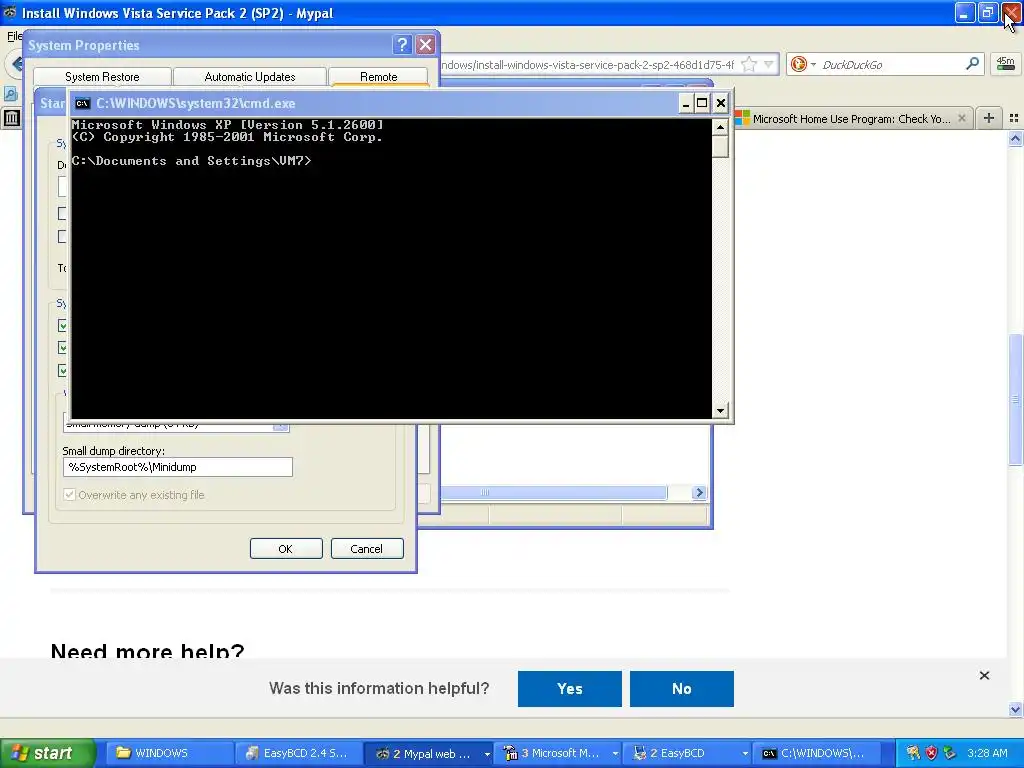Image resolution: width=1024 pixels, height=768 pixels.
Task: Click the command prompt scrollbar up arrow
Action: coord(720,127)
